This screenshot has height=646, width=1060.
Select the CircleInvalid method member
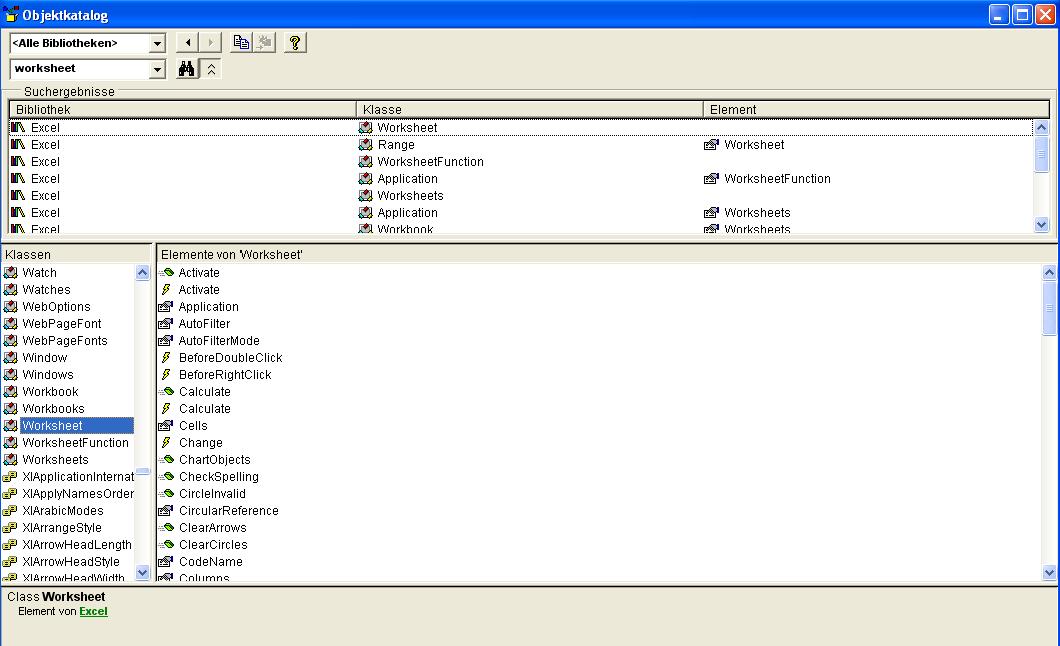(x=212, y=494)
